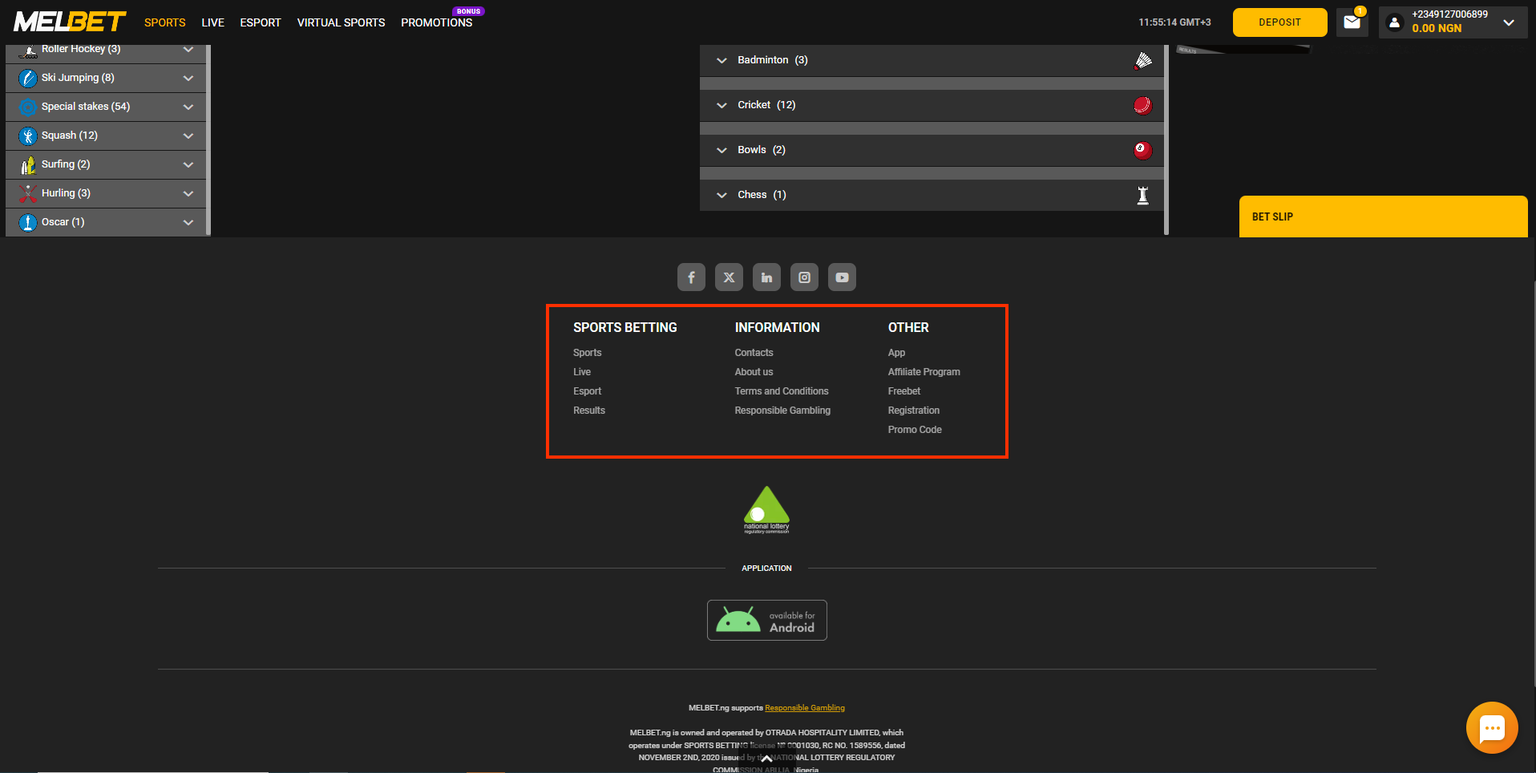Open the messages envelope icon

(1352, 22)
